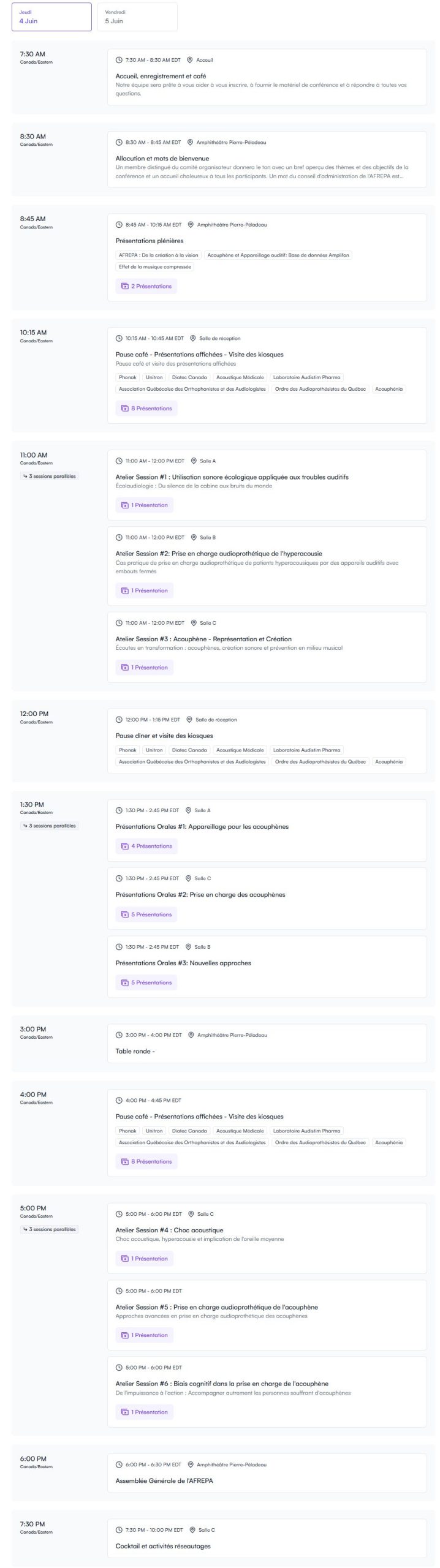Expand 2 Présentations under Présentations plénières

[x=146, y=286]
